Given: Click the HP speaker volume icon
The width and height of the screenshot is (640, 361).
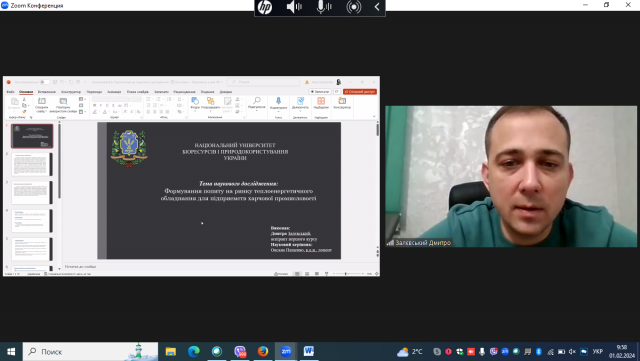Looking at the screenshot, I should click(x=294, y=7).
